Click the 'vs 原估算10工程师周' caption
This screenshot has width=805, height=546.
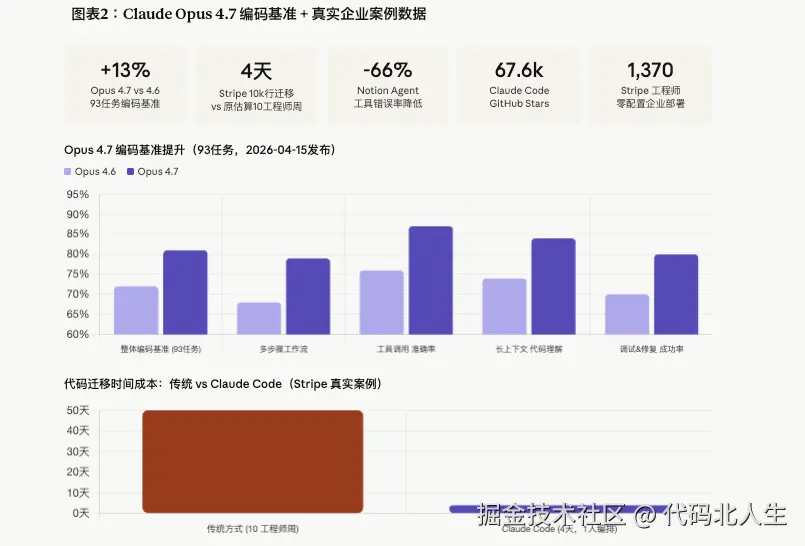point(256,107)
